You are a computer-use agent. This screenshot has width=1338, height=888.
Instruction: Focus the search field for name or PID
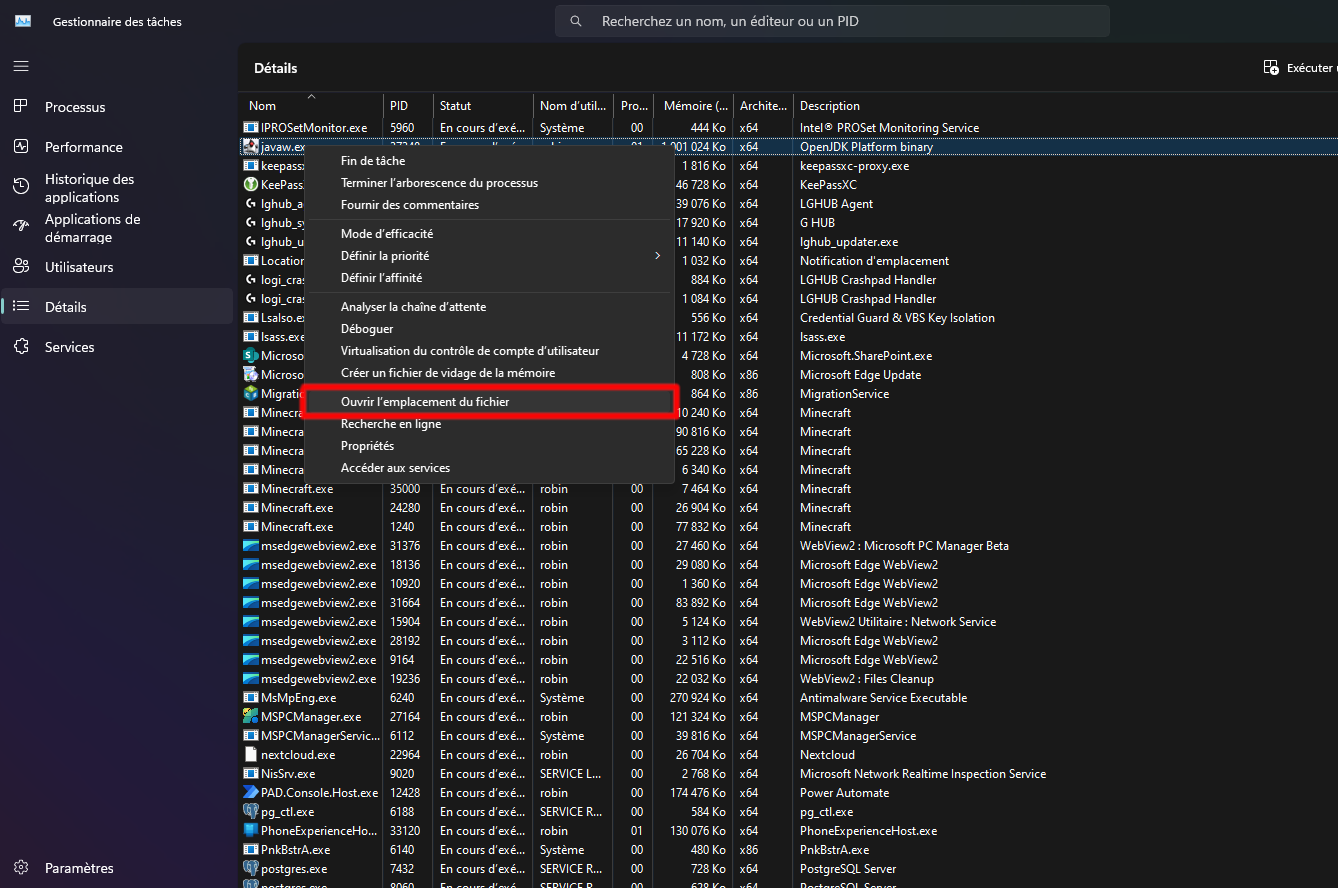pyautogui.click(x=832, y=21)
